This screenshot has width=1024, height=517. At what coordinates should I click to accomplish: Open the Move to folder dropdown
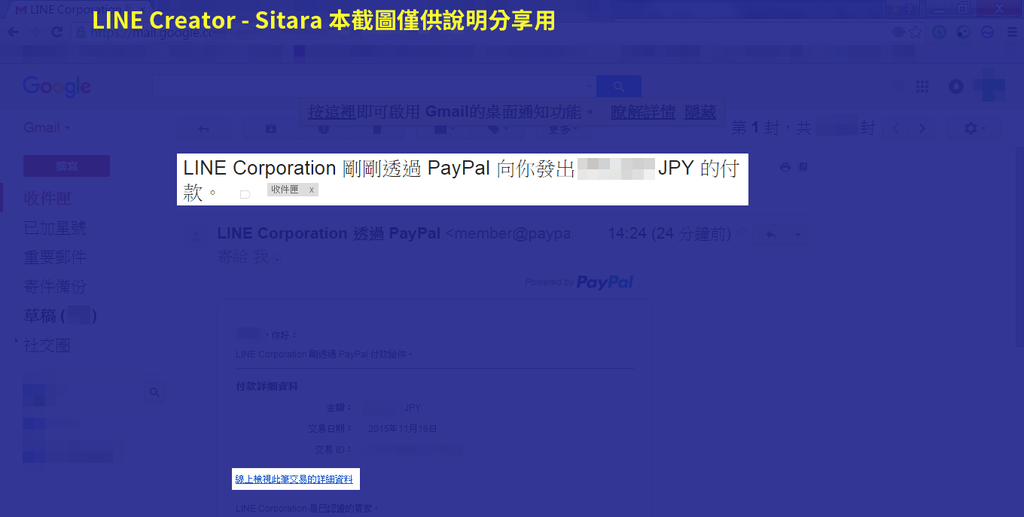pos(444,129)
